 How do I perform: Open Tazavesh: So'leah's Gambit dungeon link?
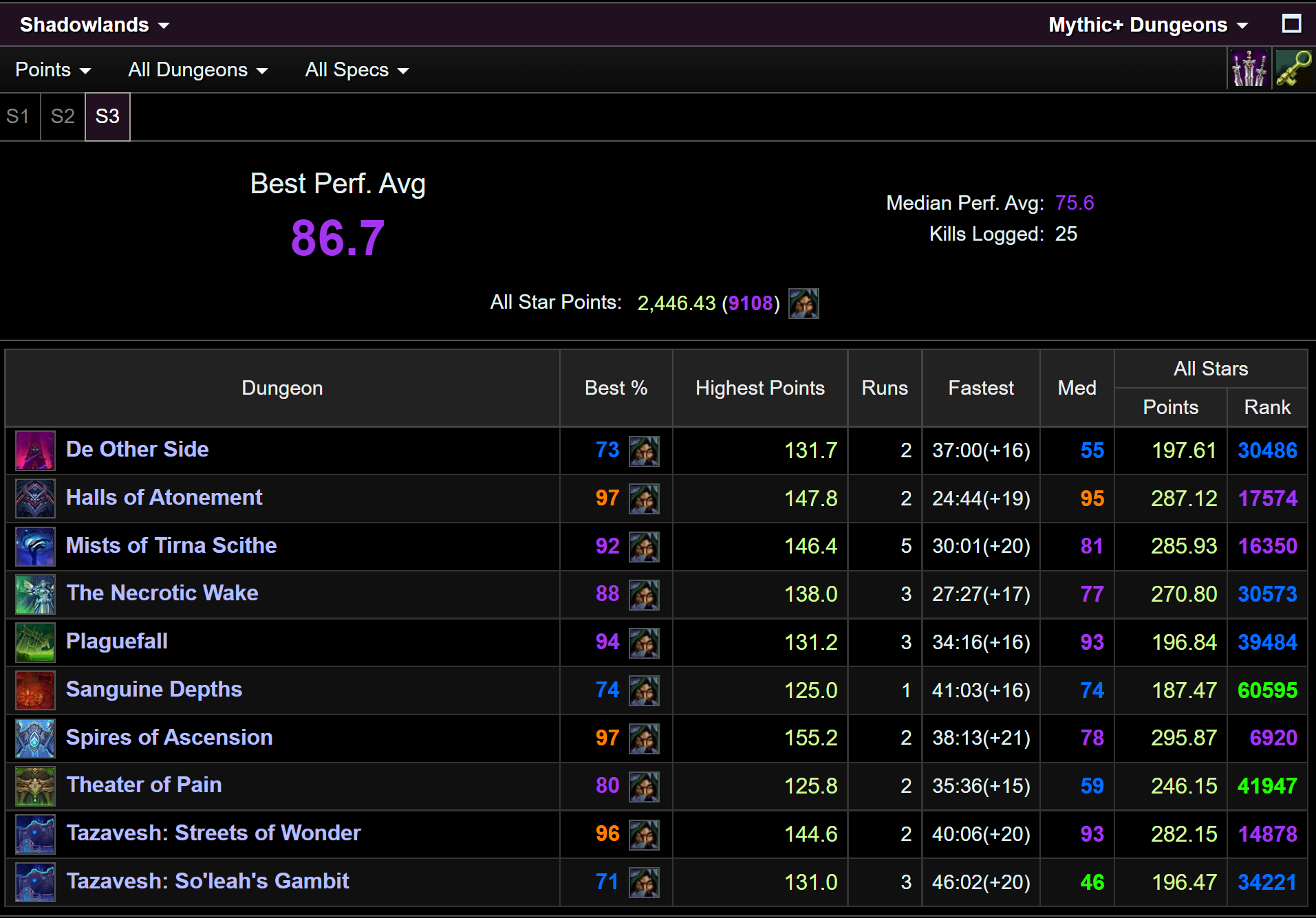coord(208,881)
